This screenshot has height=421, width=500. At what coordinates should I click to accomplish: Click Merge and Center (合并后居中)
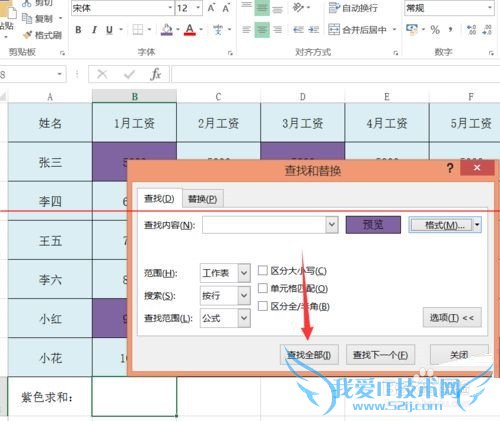pos(357,30)
